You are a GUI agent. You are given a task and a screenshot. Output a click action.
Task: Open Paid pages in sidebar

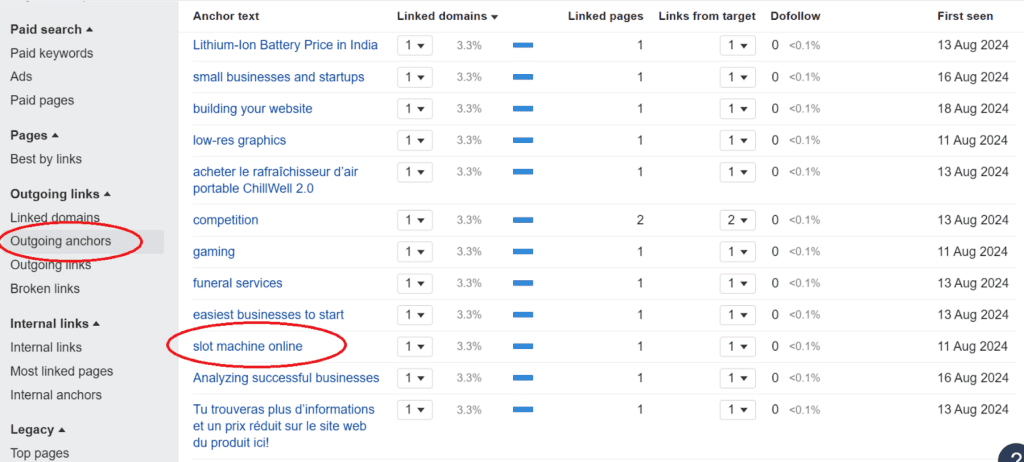click(42, 100)
